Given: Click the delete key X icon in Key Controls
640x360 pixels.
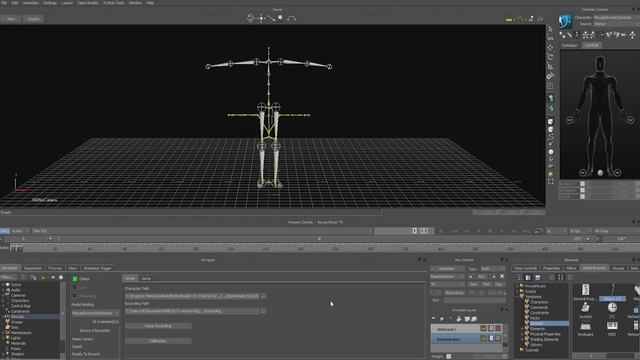Looking at the screenshot, I should (x=502, y=277).
